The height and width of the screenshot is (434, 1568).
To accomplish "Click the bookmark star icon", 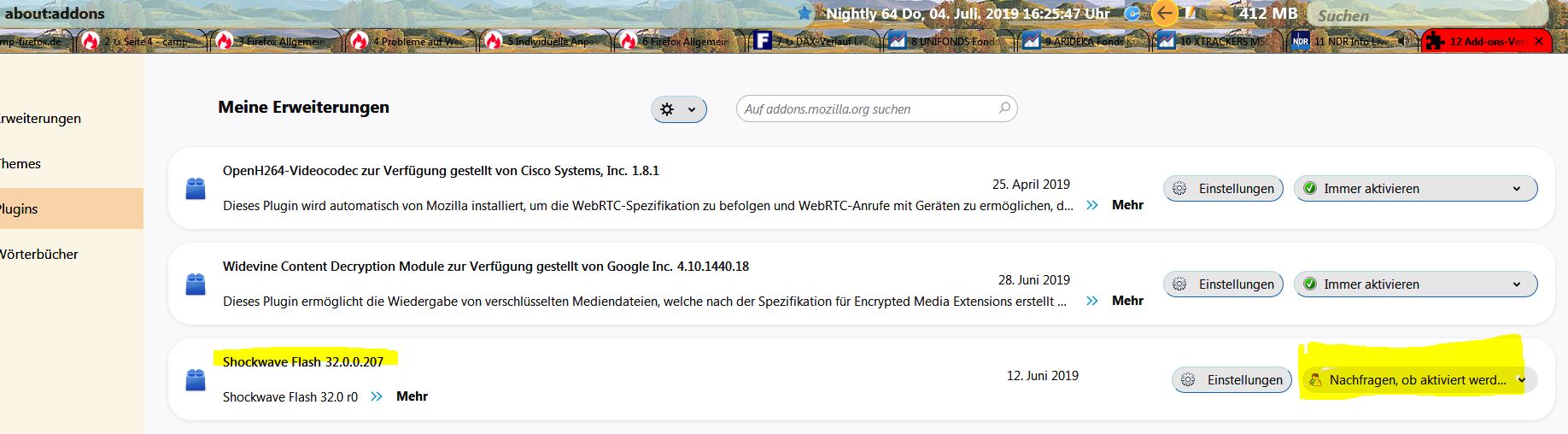I will click(804, 13).
